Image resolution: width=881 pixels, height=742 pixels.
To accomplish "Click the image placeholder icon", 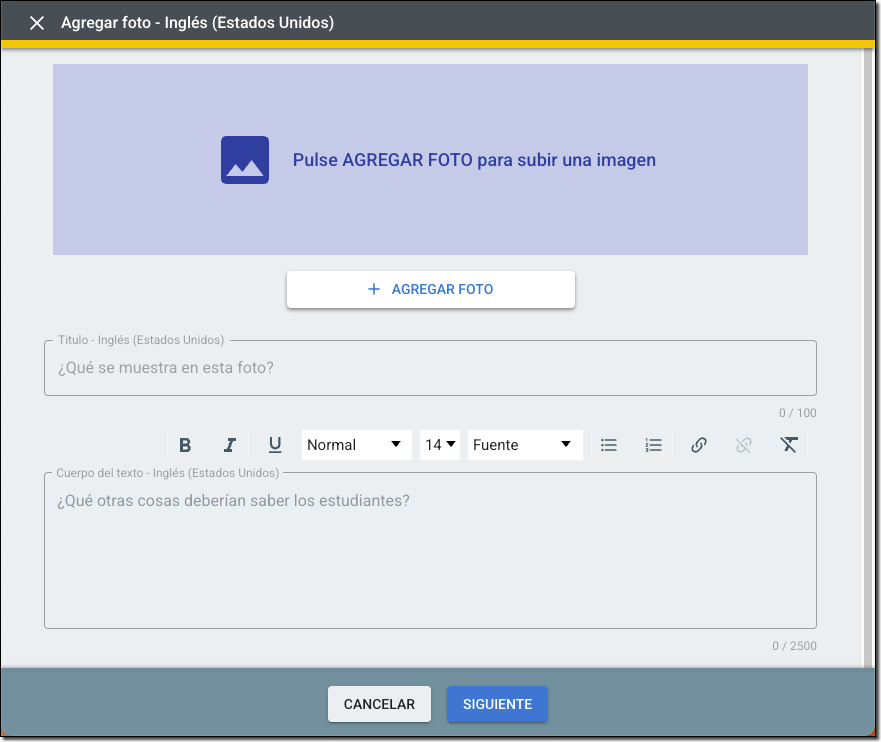I will (x=245, y=160).
